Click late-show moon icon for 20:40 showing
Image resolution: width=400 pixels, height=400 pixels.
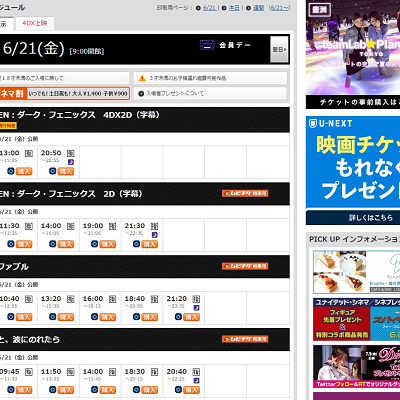coord(196,381)
